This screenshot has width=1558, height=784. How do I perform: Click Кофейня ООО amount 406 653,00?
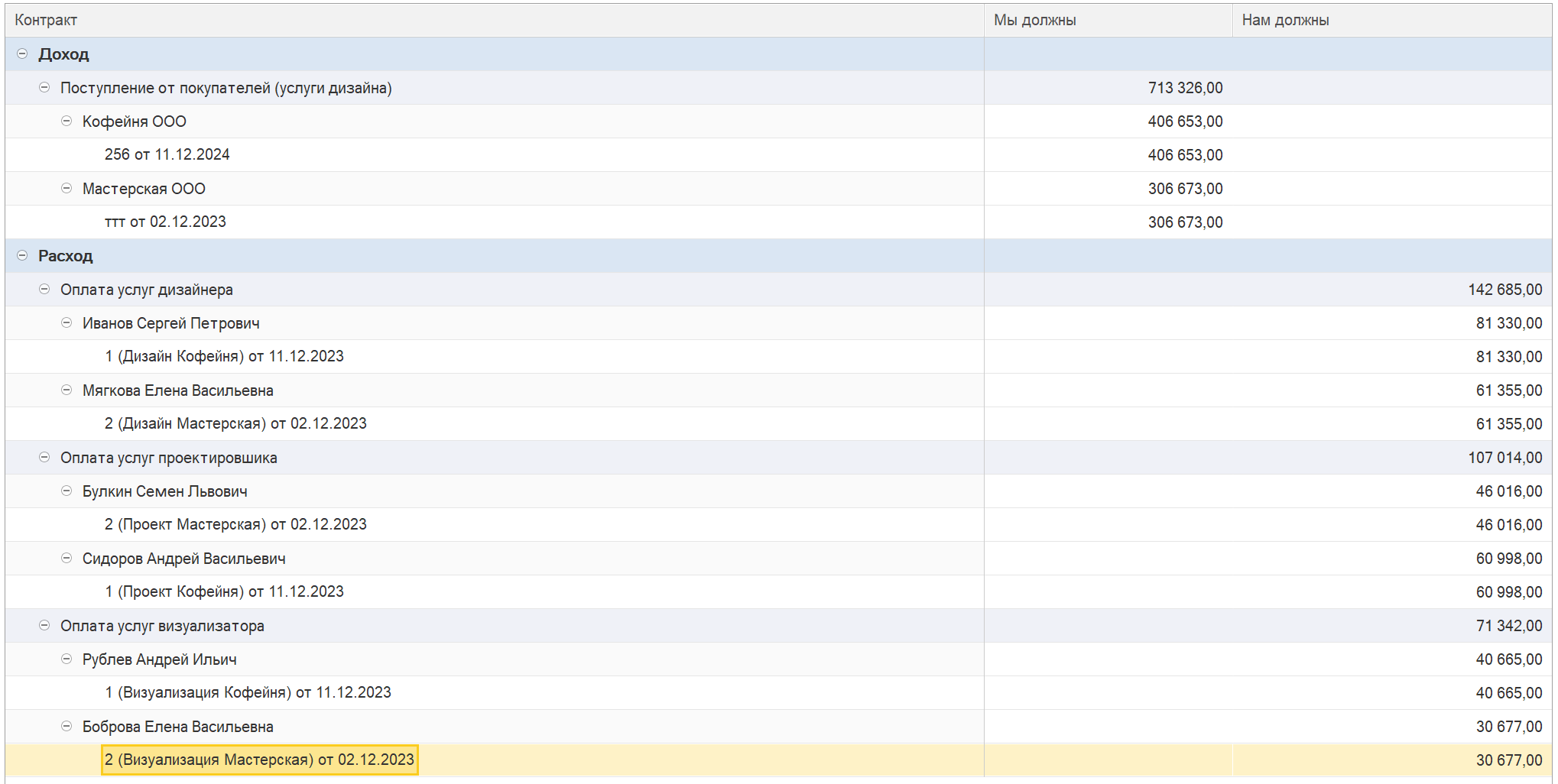pyautogui.click(x=1185, y=121)
